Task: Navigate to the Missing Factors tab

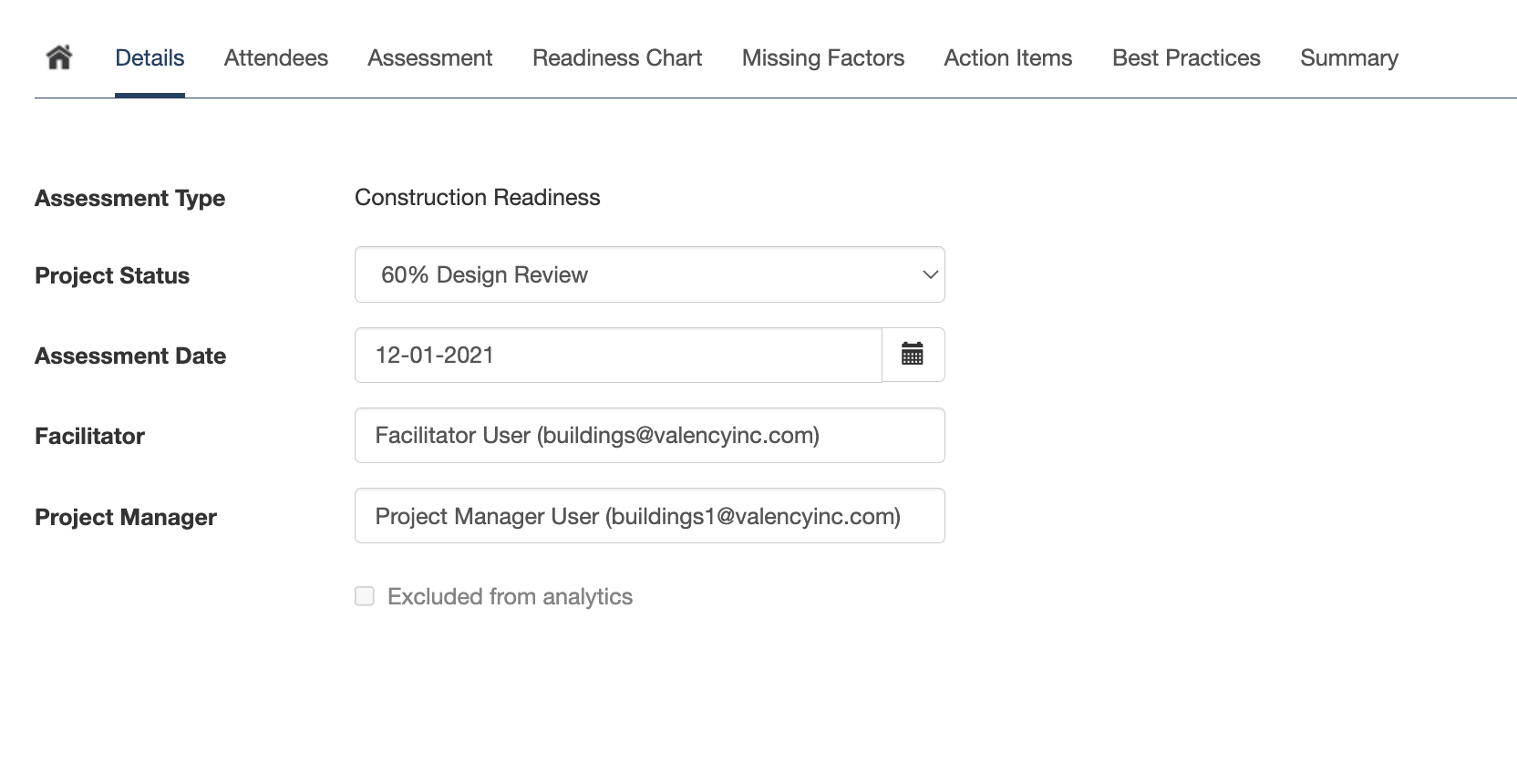Action: point(822,57)
